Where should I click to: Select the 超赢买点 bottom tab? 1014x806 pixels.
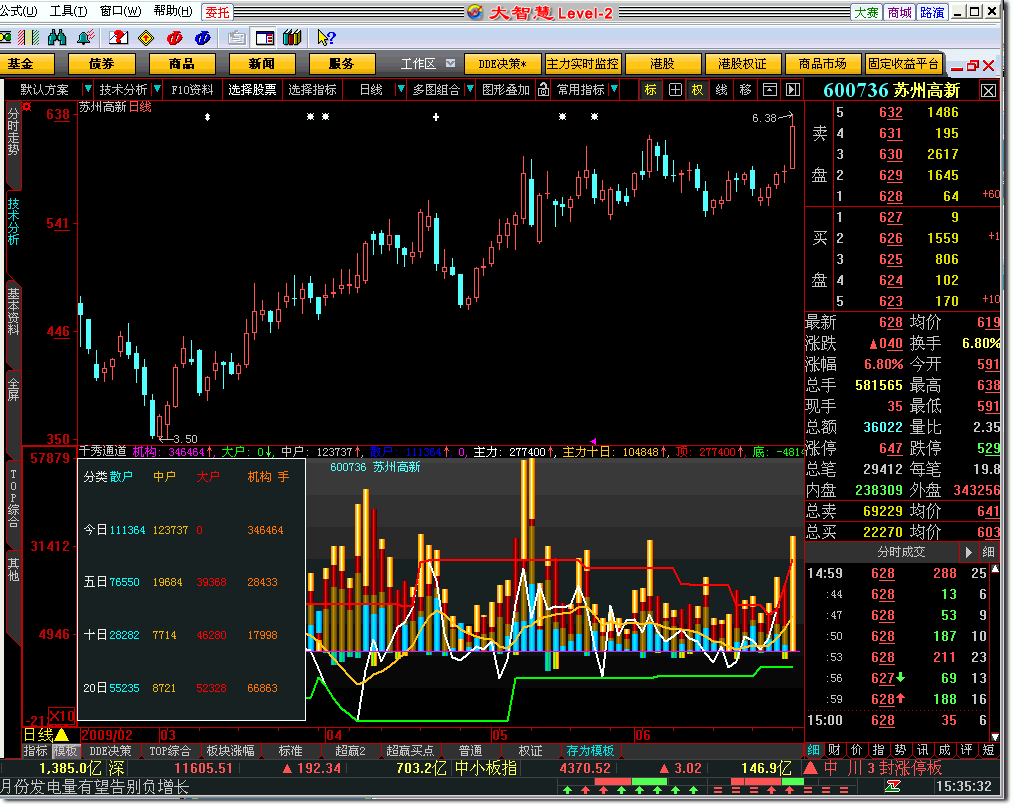pos(410,750)
